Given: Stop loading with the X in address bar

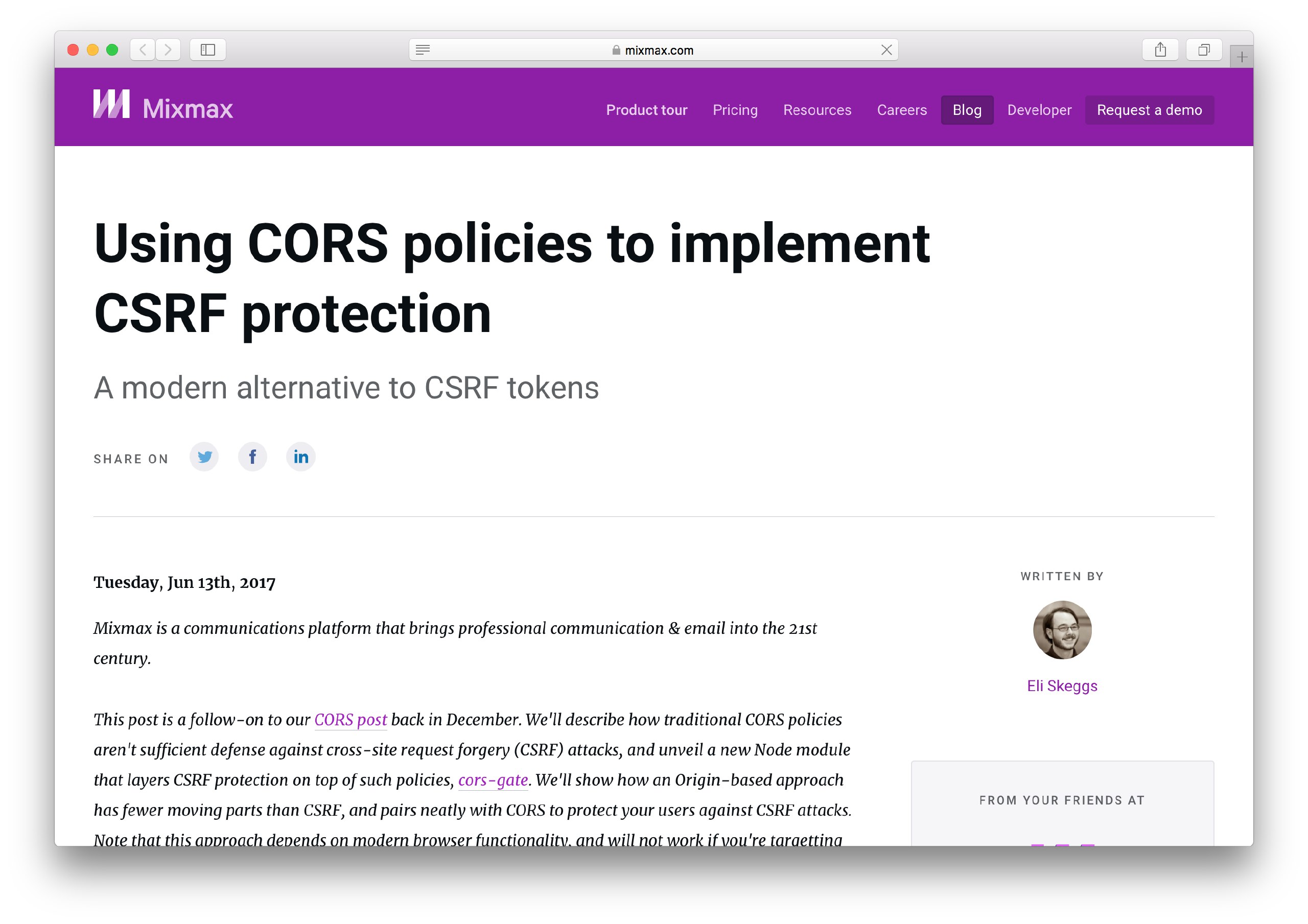Looking at the screenshot, I should [886, 50].
